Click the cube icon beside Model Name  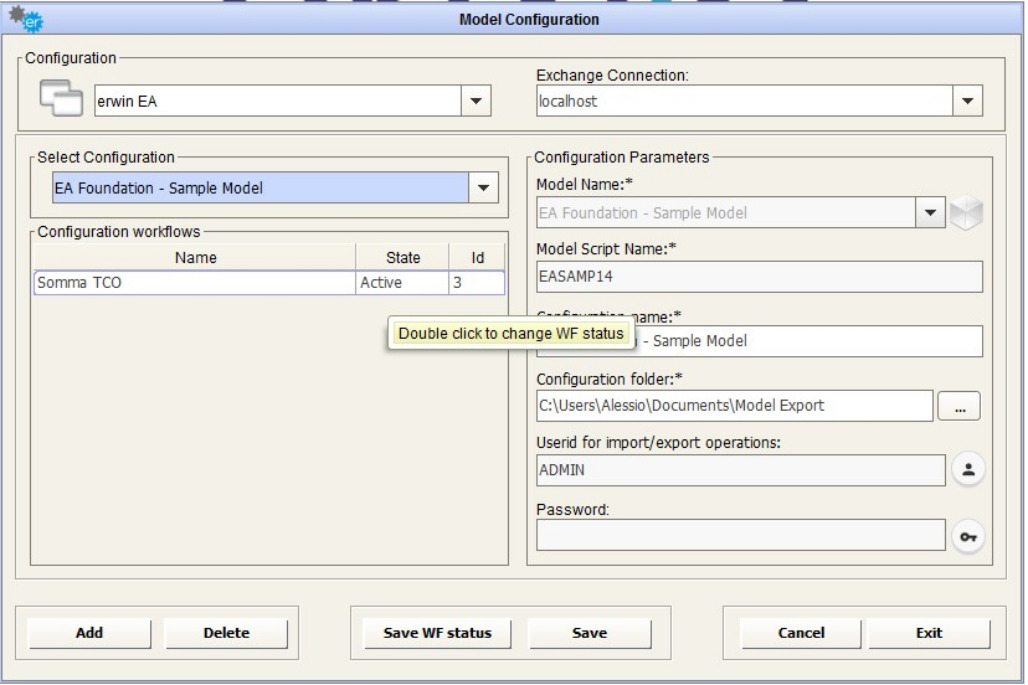tap(967, 213)
